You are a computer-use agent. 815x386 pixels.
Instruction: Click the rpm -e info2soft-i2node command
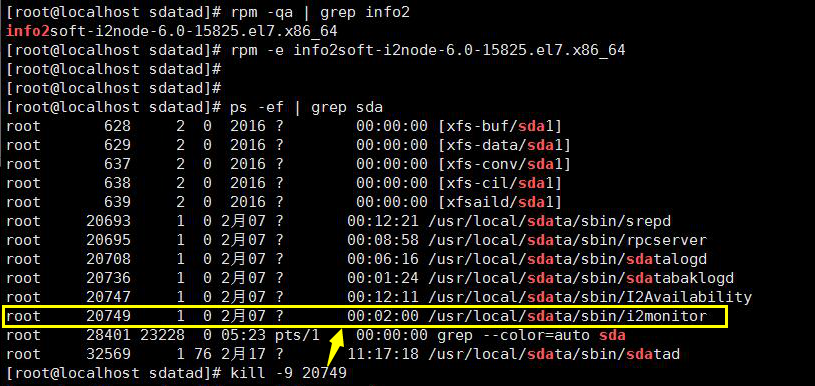click(427, 50)
